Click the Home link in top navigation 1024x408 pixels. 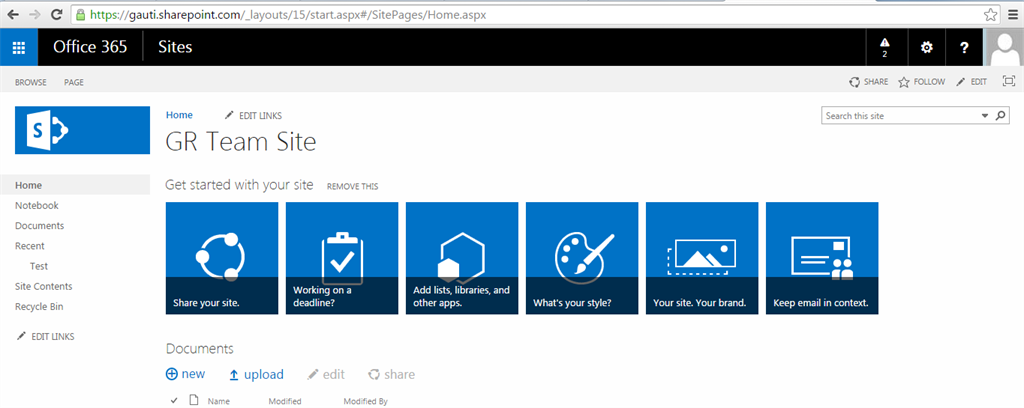click(179, 115)
